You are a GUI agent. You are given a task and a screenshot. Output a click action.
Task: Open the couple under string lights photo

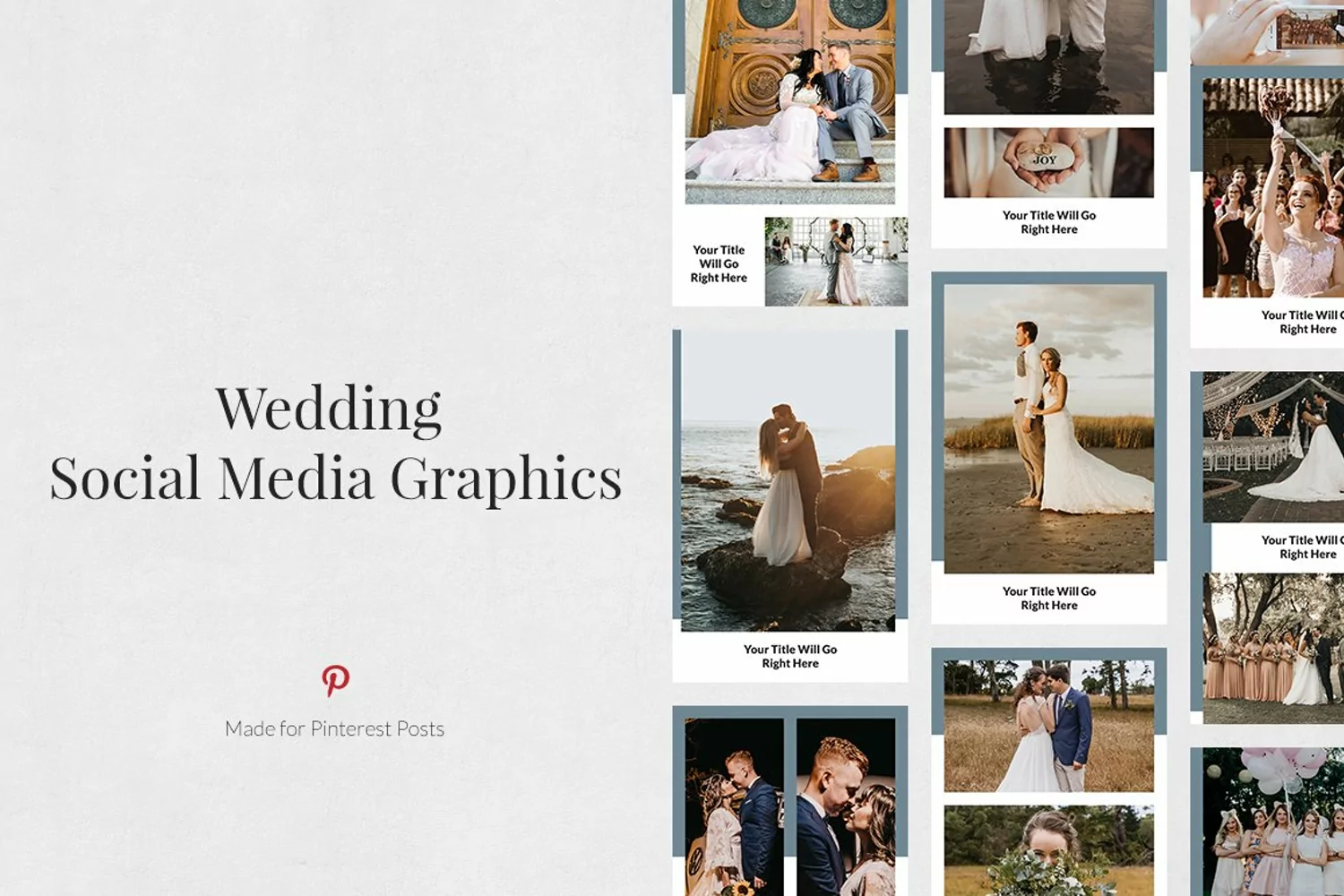pyautogui.click(x=1272, y=448)
